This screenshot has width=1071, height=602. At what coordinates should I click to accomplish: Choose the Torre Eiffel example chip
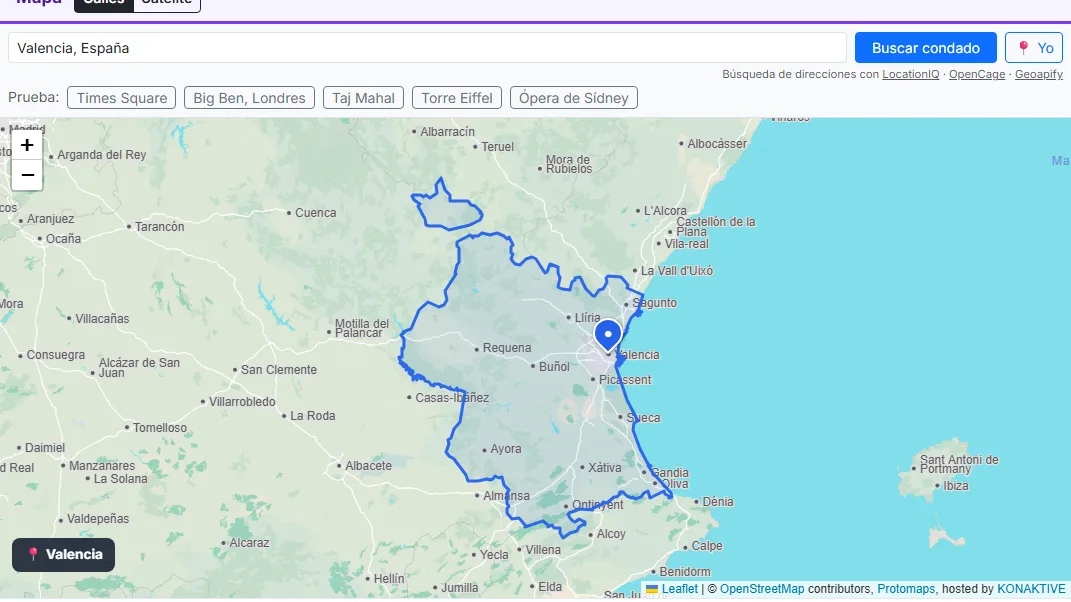coord(457,98)
